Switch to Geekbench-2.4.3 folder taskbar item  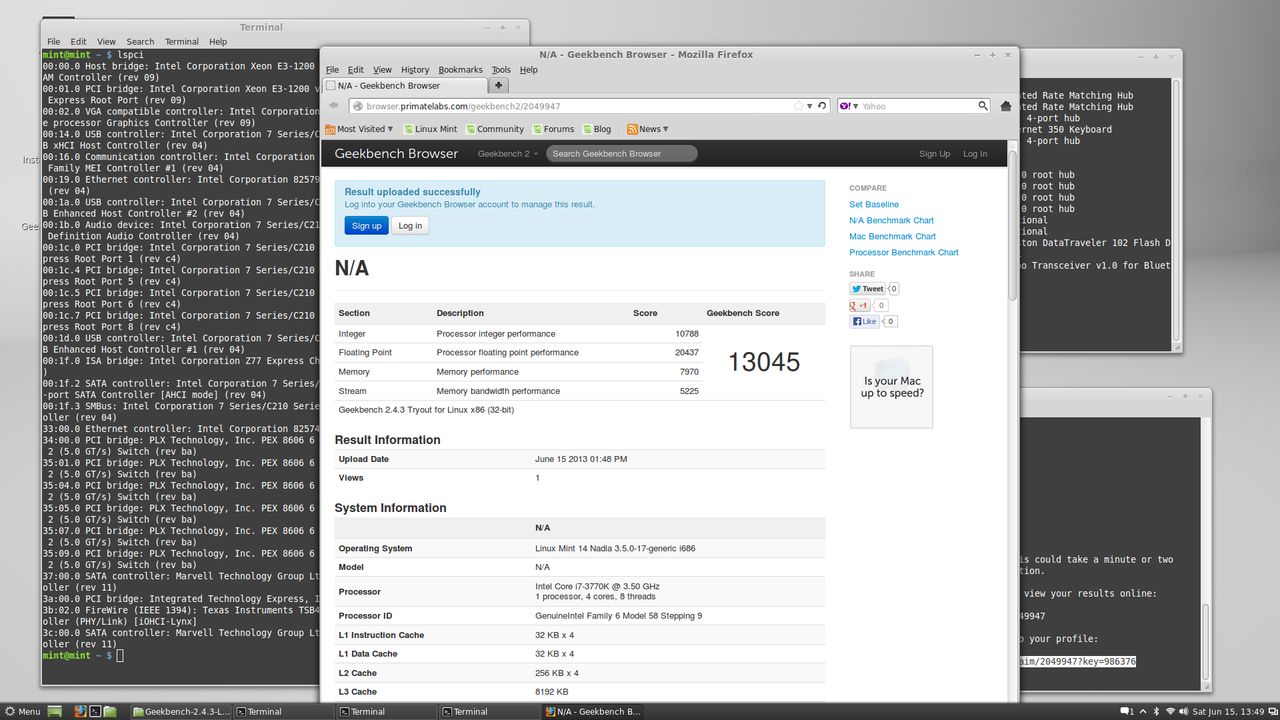click(x=182, y=712)
